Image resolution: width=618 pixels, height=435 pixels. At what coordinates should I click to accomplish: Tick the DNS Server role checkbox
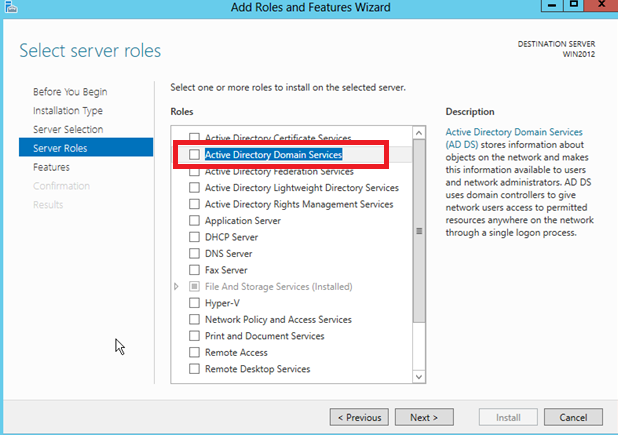[195, 254]
